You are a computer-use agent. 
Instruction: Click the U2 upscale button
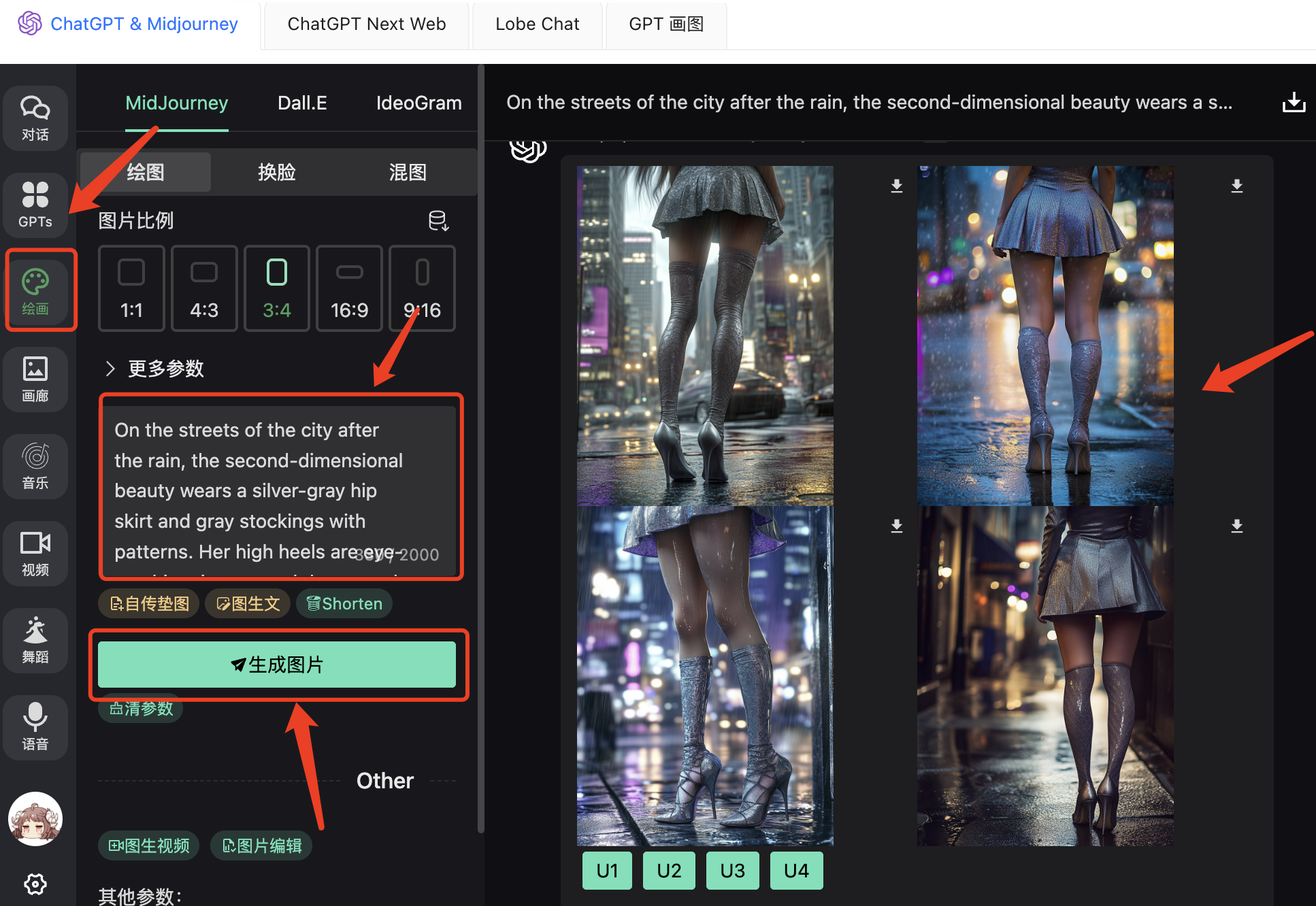(669, 870)
